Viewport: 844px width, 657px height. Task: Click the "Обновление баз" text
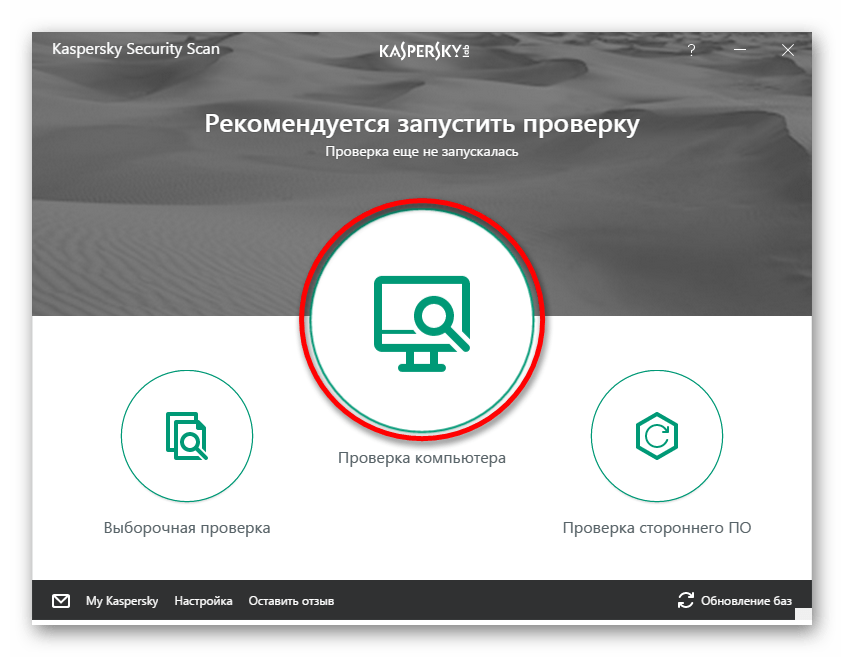coord(746,601)
